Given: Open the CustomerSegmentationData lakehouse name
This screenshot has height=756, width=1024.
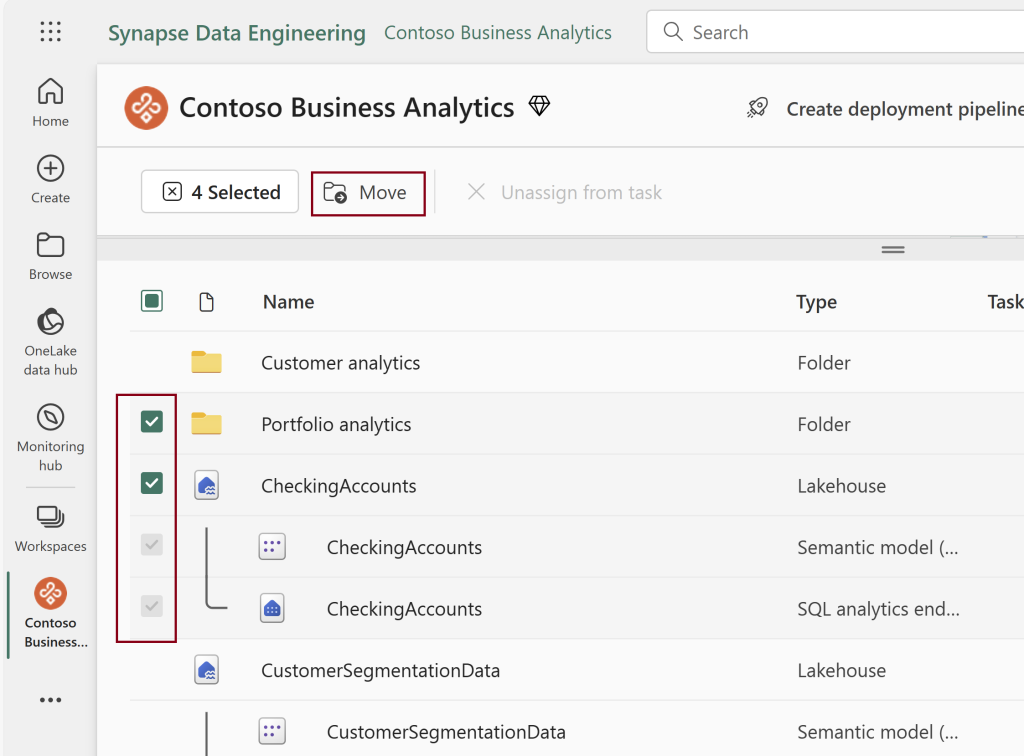Looking at the screenshot, I should [381, 670].
